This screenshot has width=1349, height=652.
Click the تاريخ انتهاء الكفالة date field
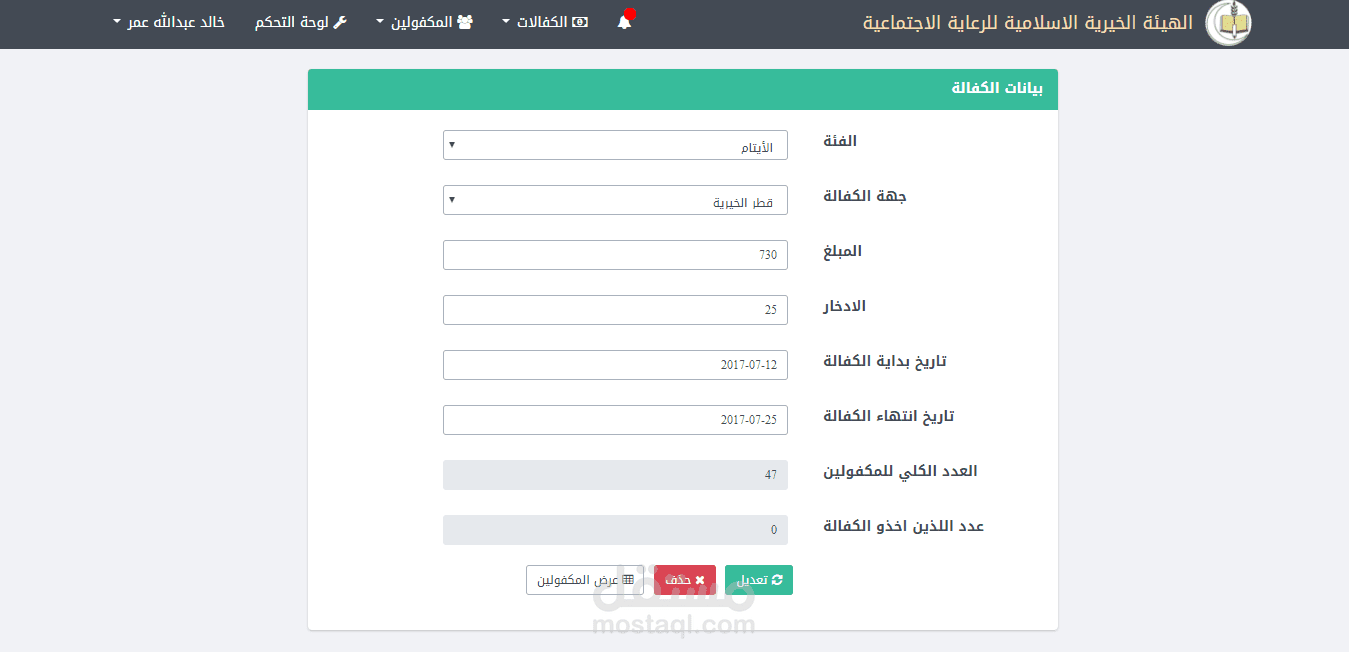pyautogui.click(x=615, y=420)
